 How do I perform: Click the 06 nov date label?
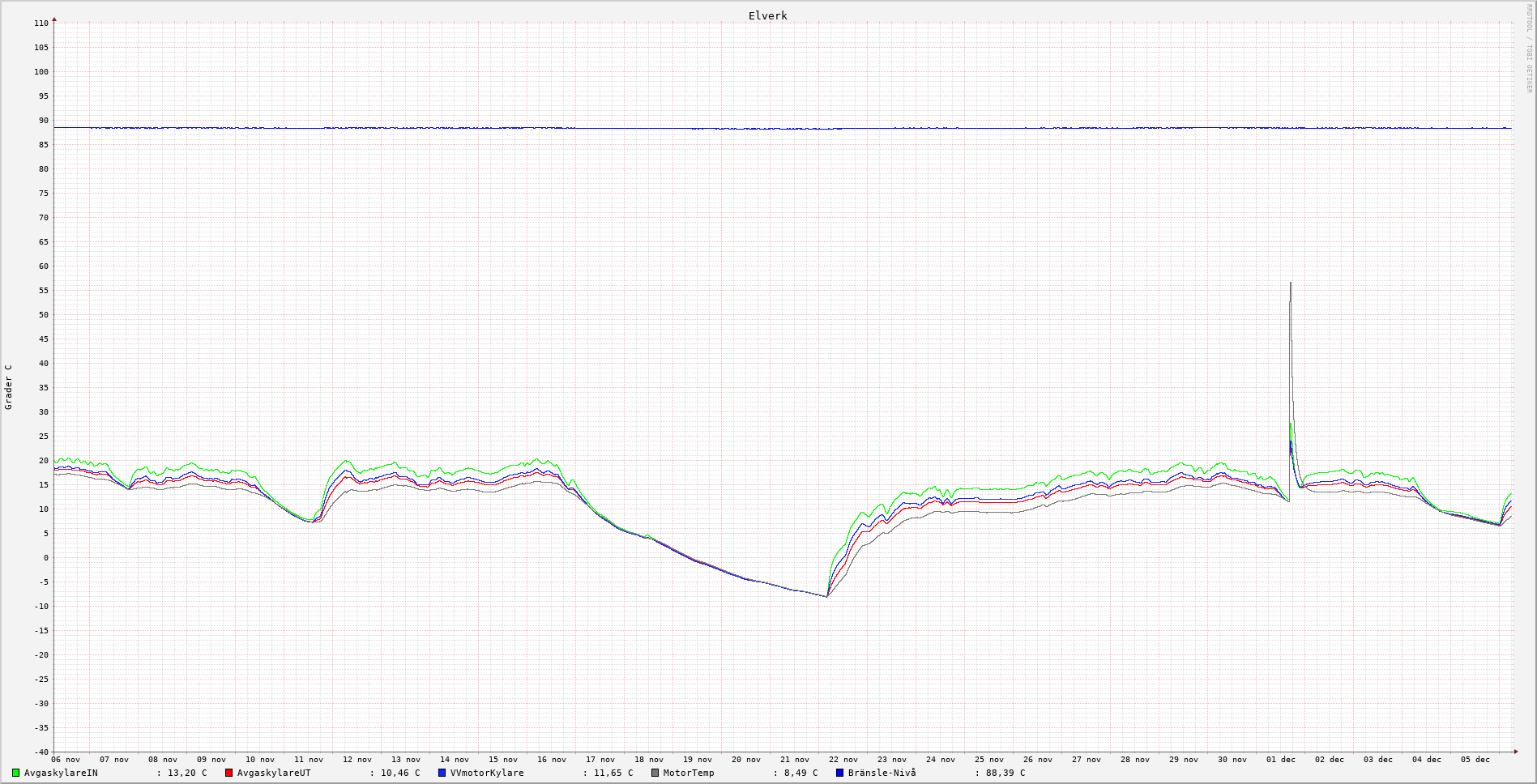pyautogui.click(x=66, y=760)
